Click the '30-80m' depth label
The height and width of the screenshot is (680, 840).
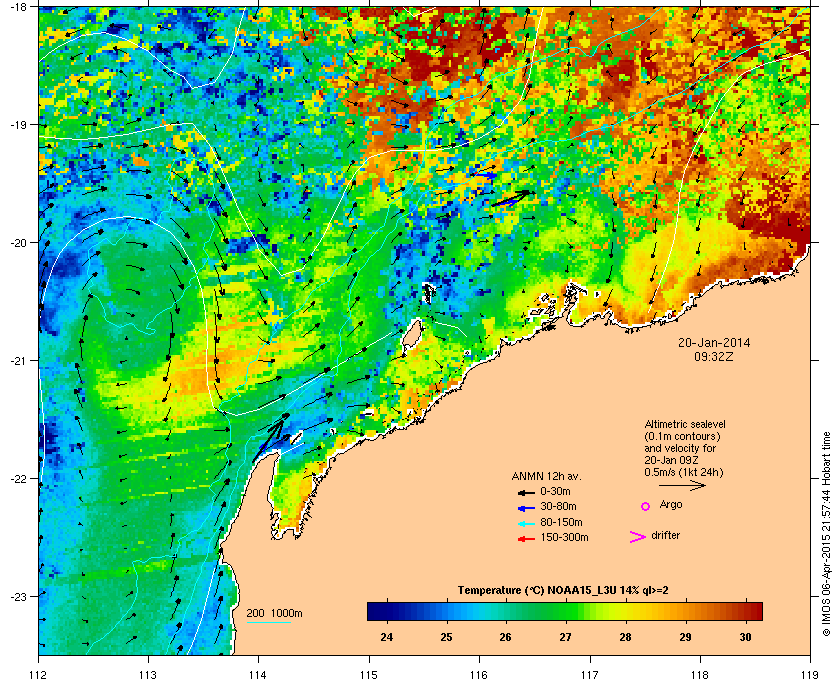click(558, 506)
